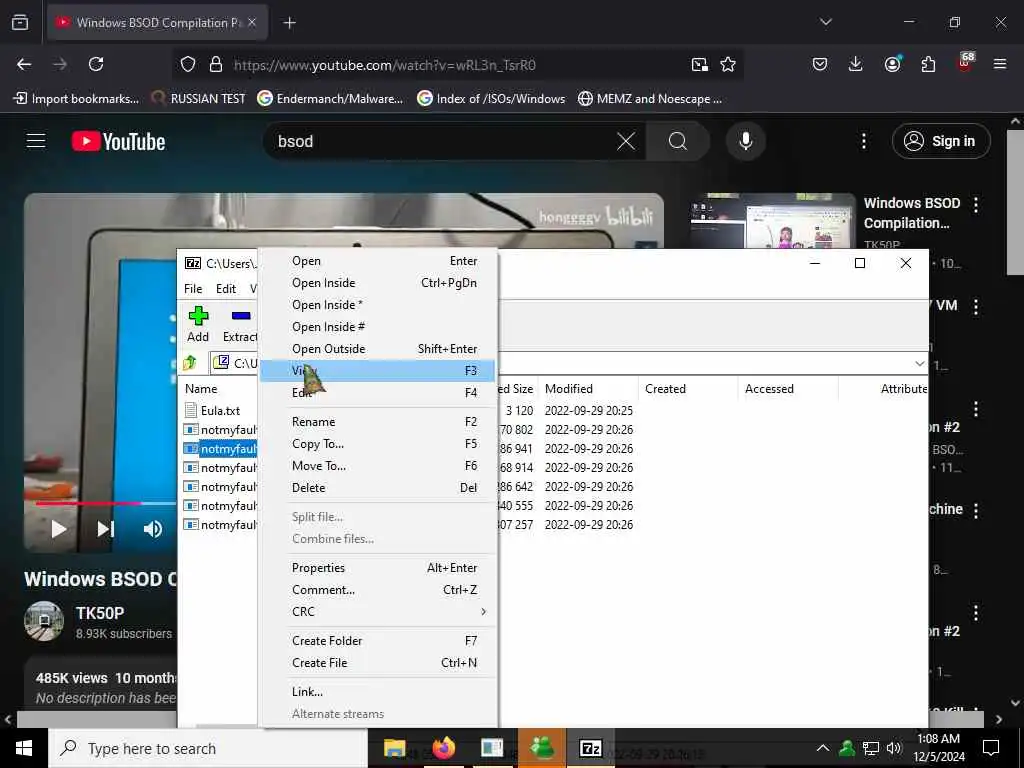Expand the 7-Zip address path dropdown

(x=920, y=363)
